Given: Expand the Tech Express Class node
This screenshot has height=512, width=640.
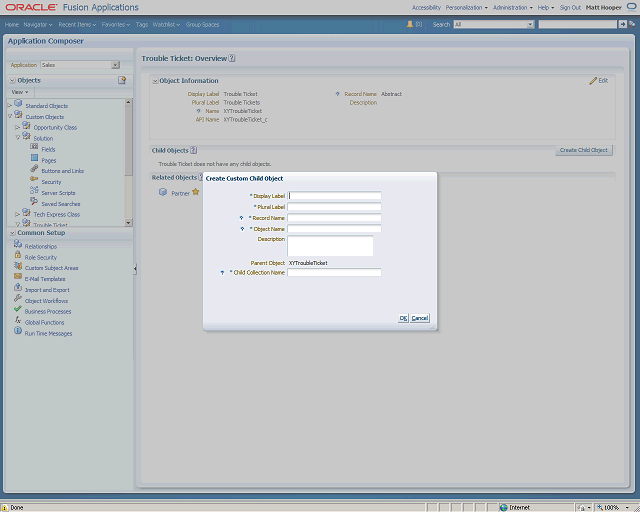Looking at the screenshot, I should (x=18, y=214).
